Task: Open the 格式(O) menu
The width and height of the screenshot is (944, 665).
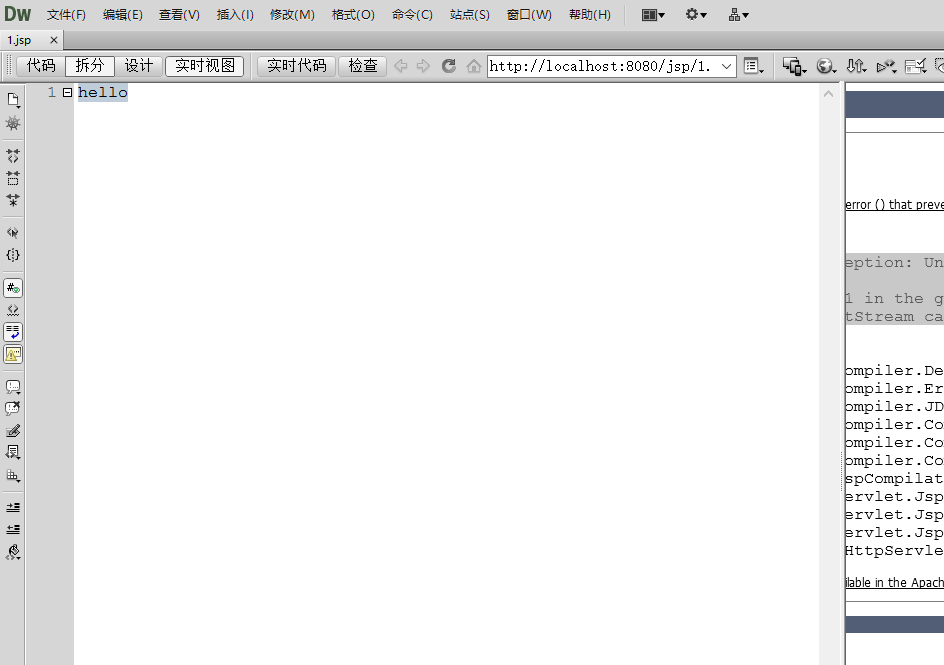Action: (x=353, y=15)
